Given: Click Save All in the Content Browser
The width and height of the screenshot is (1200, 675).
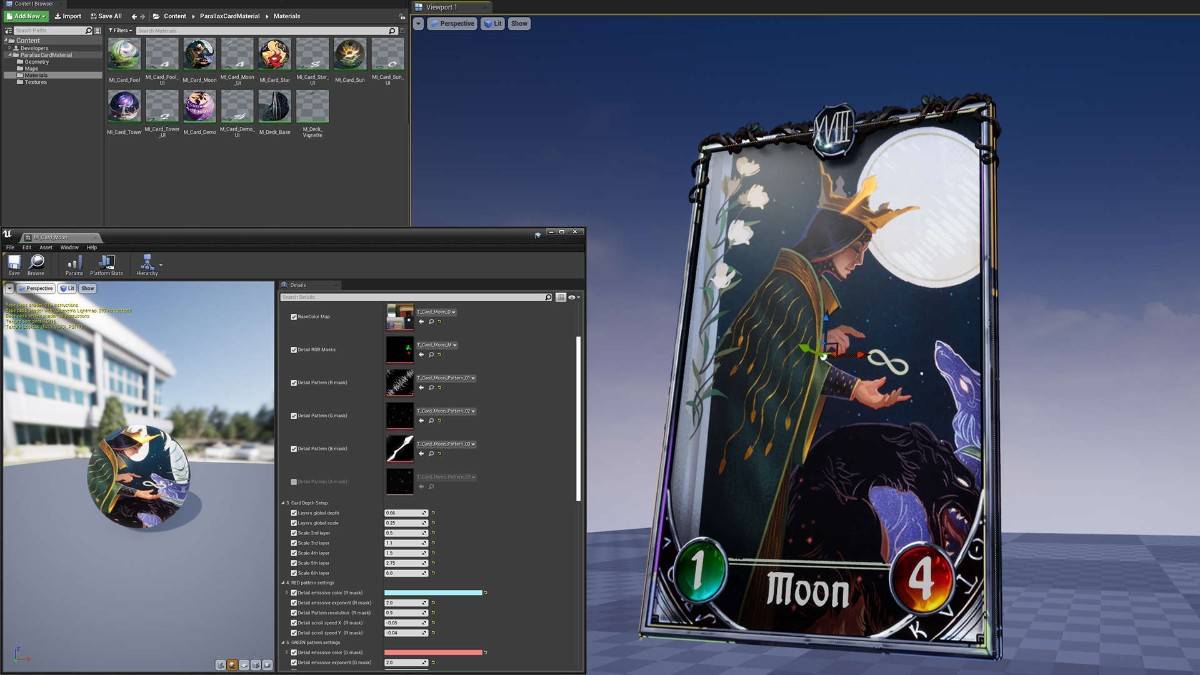Looking at the screenshot, I should [x=106, y=16].
